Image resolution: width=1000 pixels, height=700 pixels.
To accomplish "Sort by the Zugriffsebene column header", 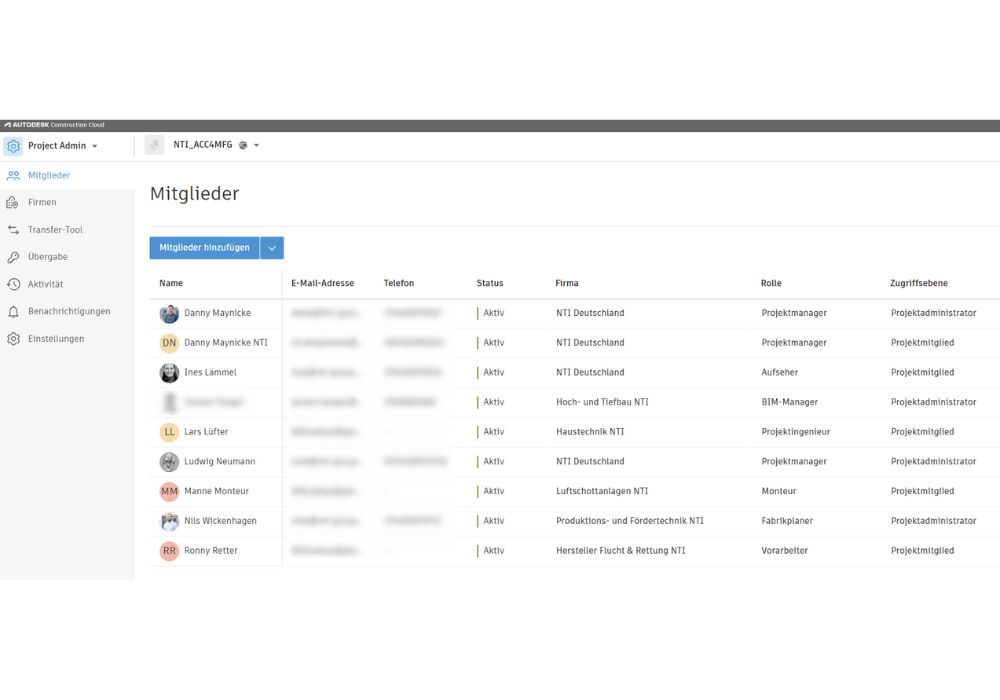I will tap(919, 283).
